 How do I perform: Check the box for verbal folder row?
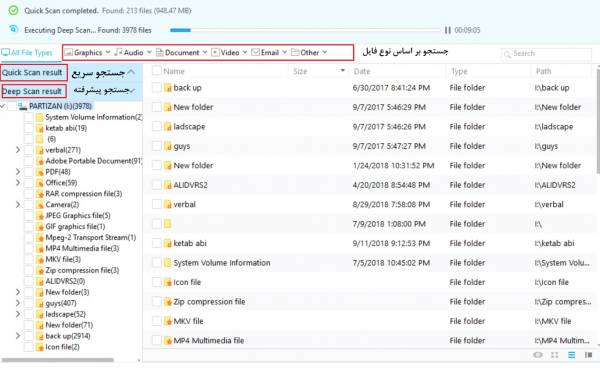(x=157, y=204)
